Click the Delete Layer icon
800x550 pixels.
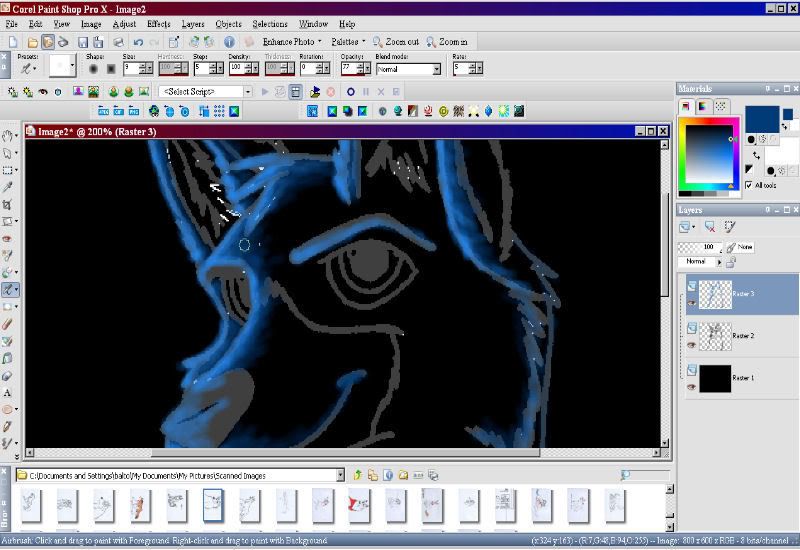click(x=709, y=227)
